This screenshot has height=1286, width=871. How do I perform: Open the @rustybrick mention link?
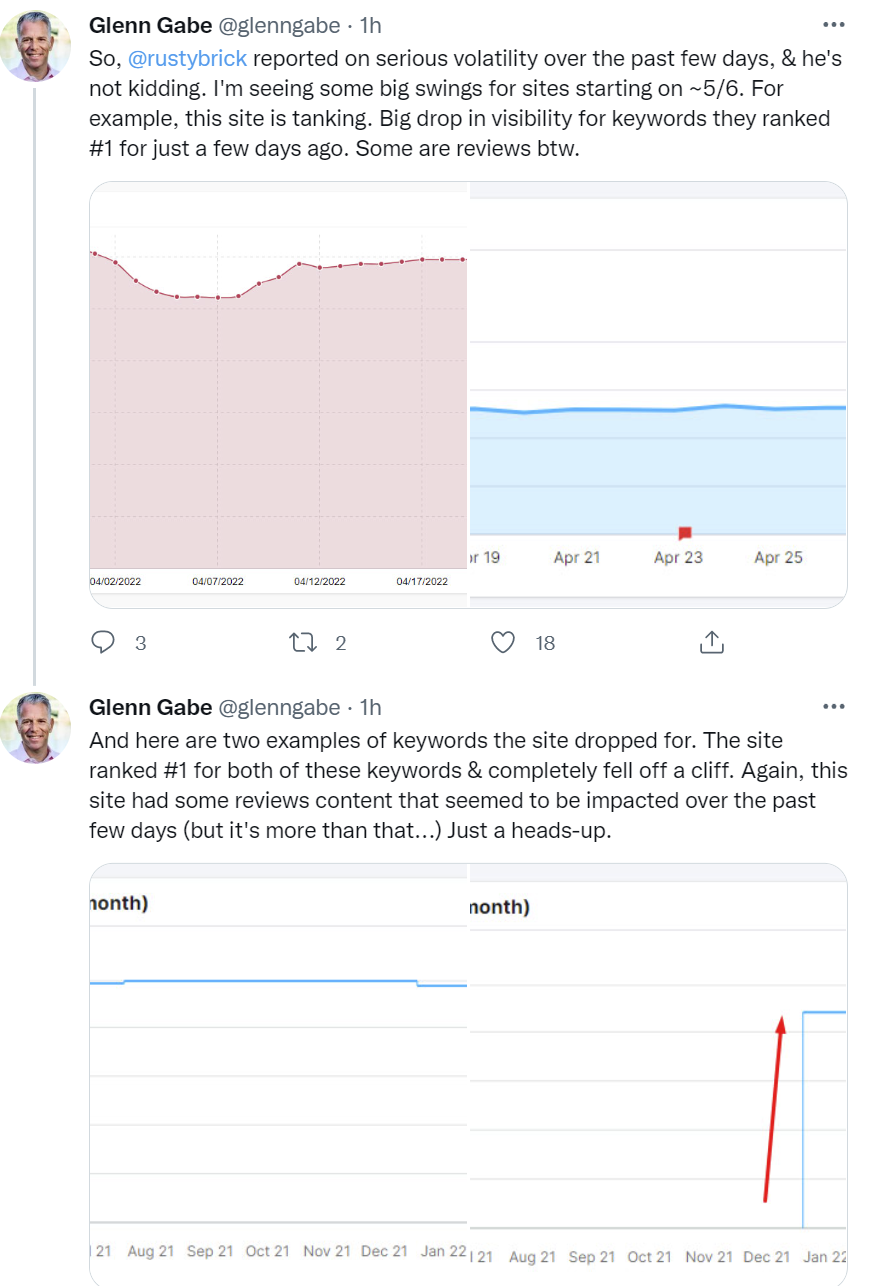point(189,58)
